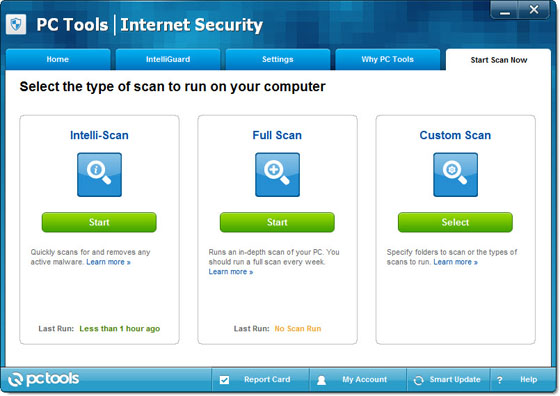
Task: Click the Full Scan magnifier plus icon
Action: click(277, 175)
